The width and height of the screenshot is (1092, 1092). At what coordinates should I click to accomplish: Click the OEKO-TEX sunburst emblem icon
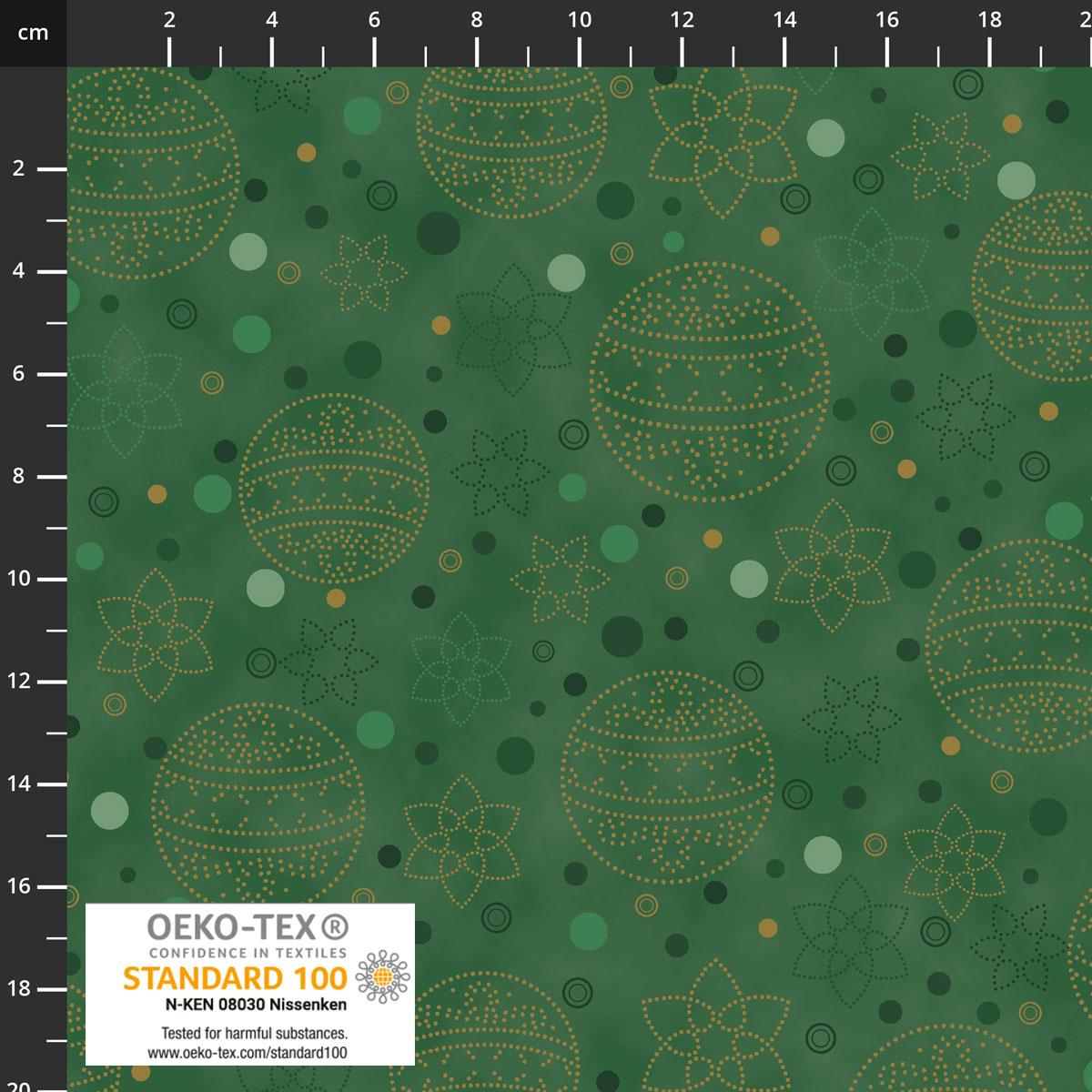[x=383, y=977]
